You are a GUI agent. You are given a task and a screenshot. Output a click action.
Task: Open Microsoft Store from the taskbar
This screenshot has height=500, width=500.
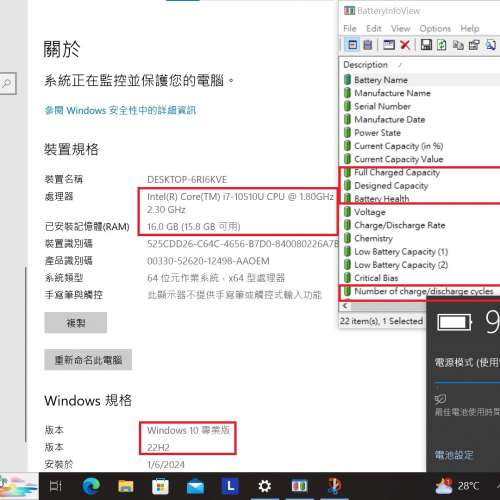160,486
